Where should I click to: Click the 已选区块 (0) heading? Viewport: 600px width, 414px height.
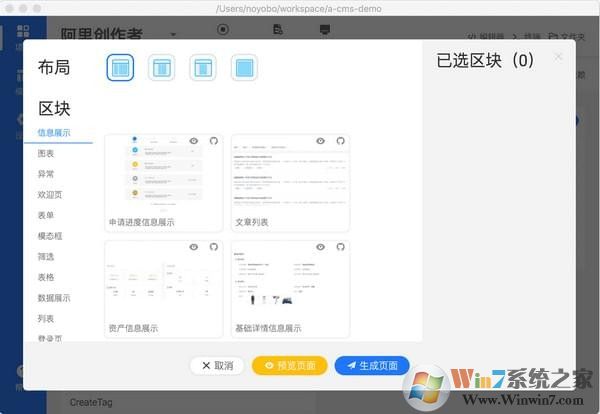tap(485, 60)
